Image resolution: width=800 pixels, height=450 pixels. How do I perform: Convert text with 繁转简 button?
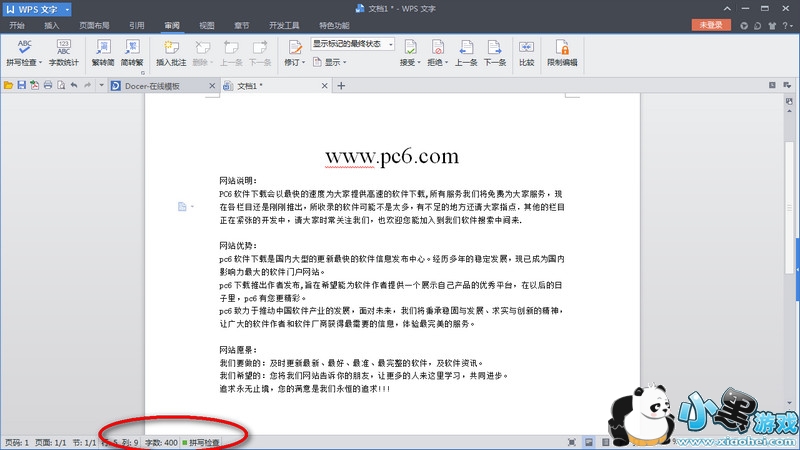click(103, 53)
